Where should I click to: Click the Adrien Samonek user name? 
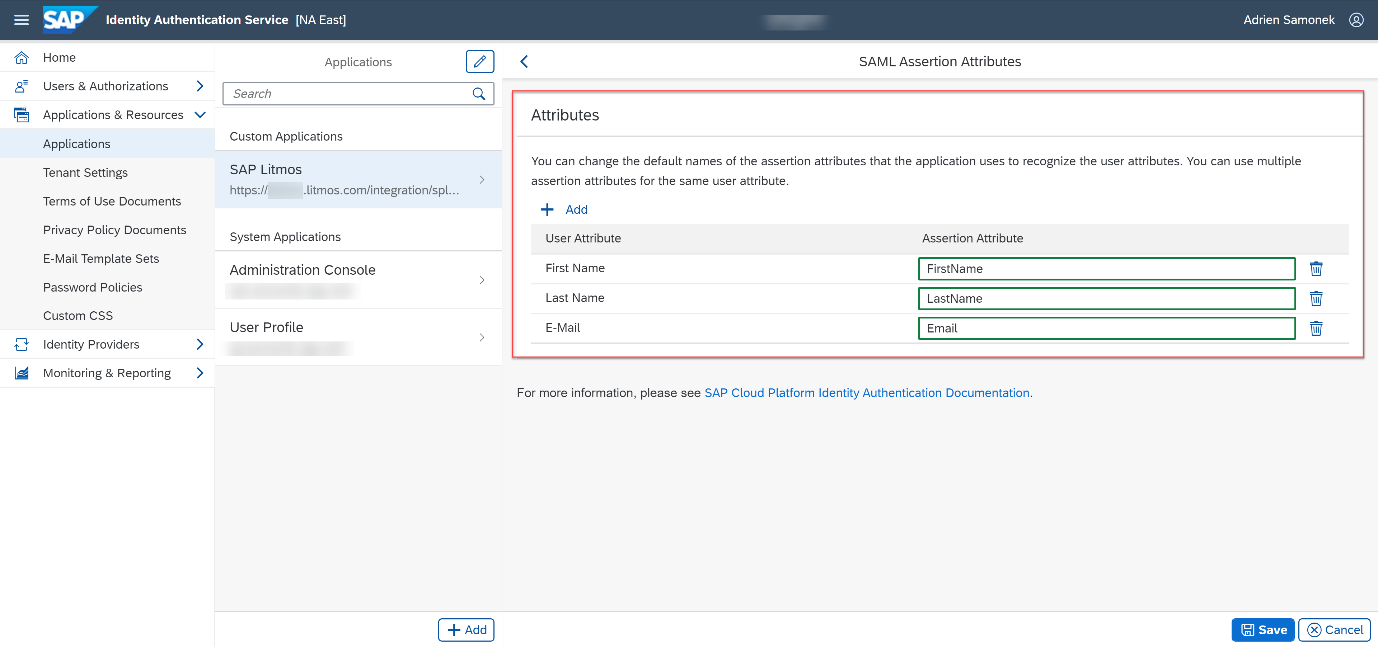coord(1289,20)
